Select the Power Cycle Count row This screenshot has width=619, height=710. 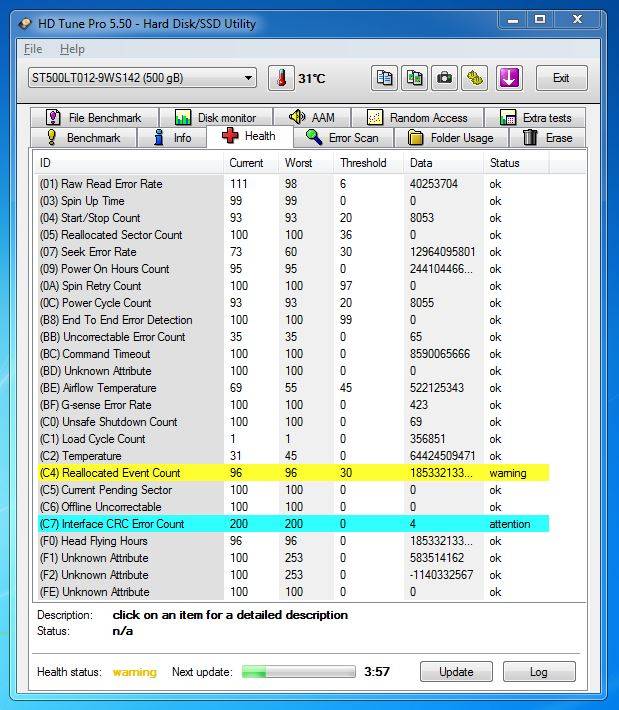click(293, 303)
